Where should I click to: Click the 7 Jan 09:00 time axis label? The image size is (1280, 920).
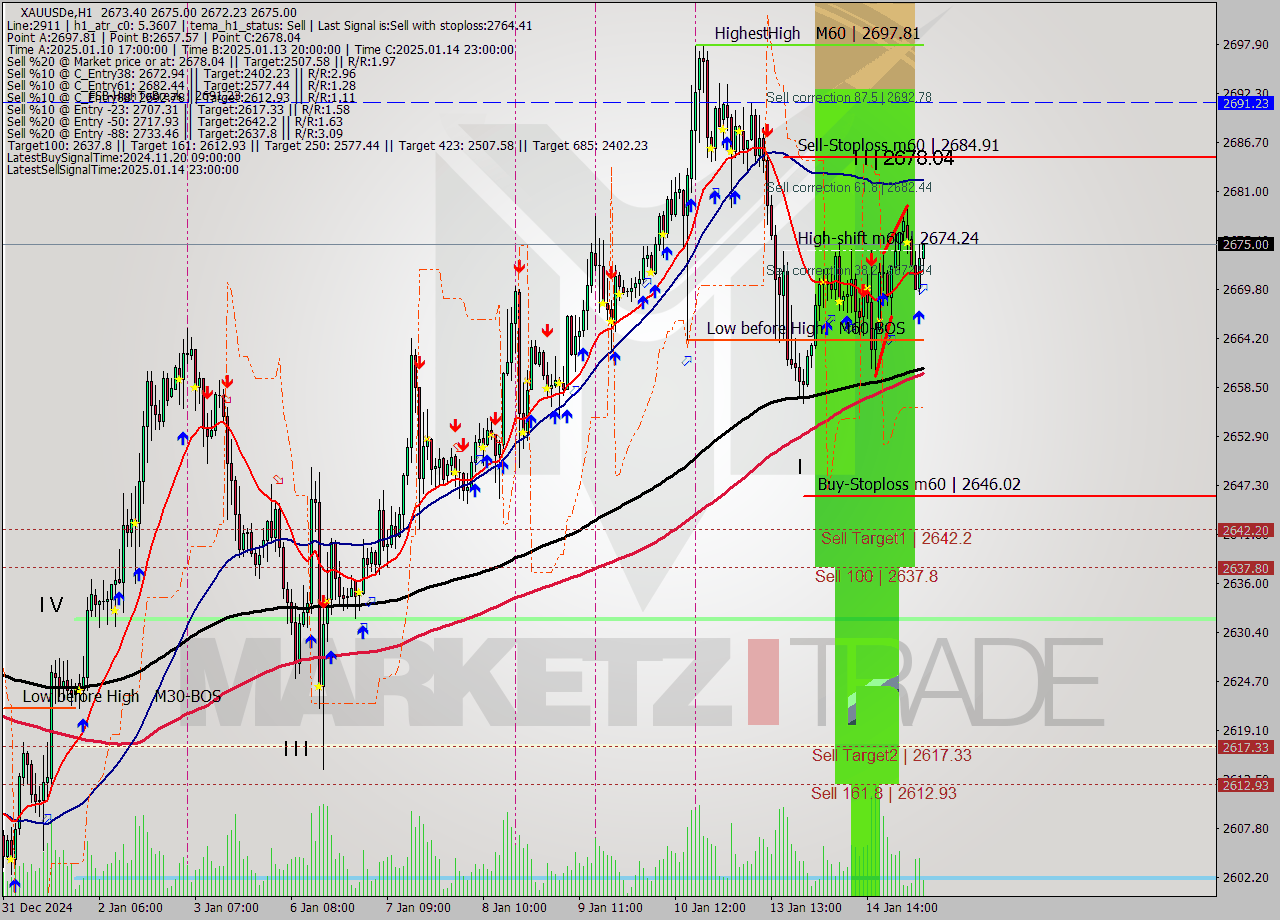click(x=418, y=908)
